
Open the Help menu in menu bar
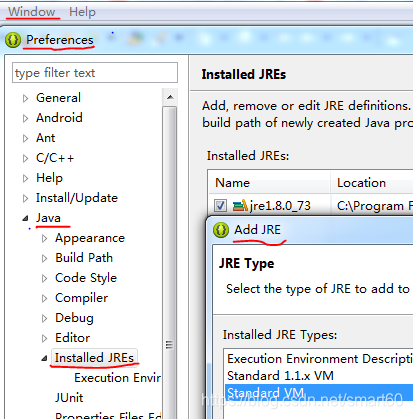(x=82, y=12)
